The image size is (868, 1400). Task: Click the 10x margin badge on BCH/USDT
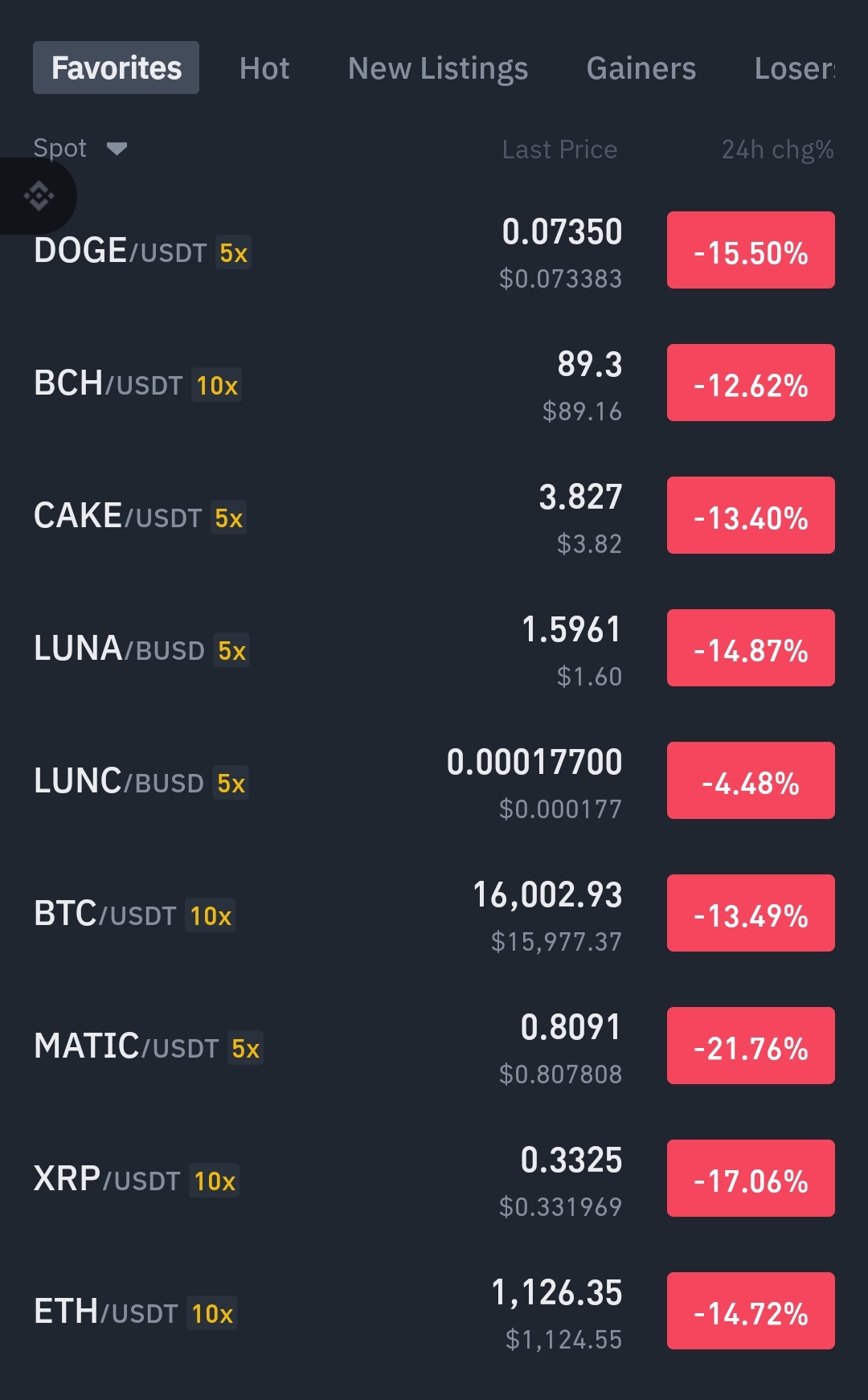point(217,385)
